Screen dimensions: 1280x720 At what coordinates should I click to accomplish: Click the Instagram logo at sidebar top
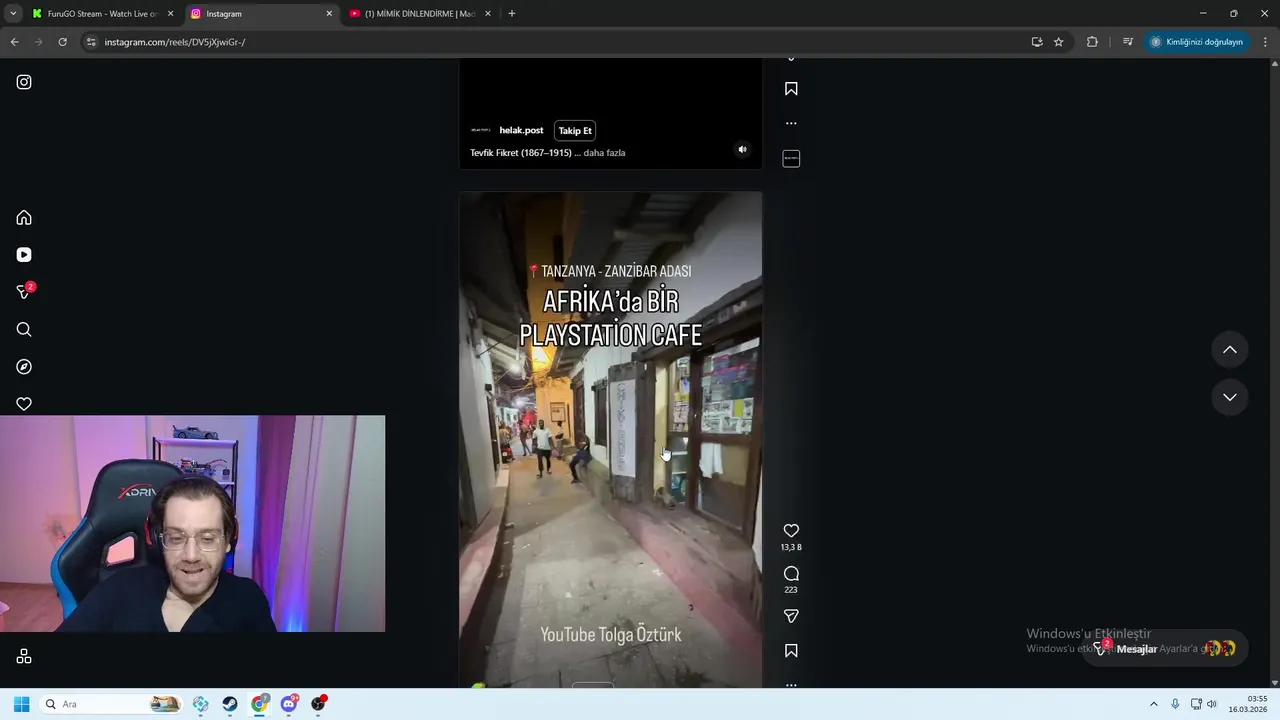(x=24, y=82)
